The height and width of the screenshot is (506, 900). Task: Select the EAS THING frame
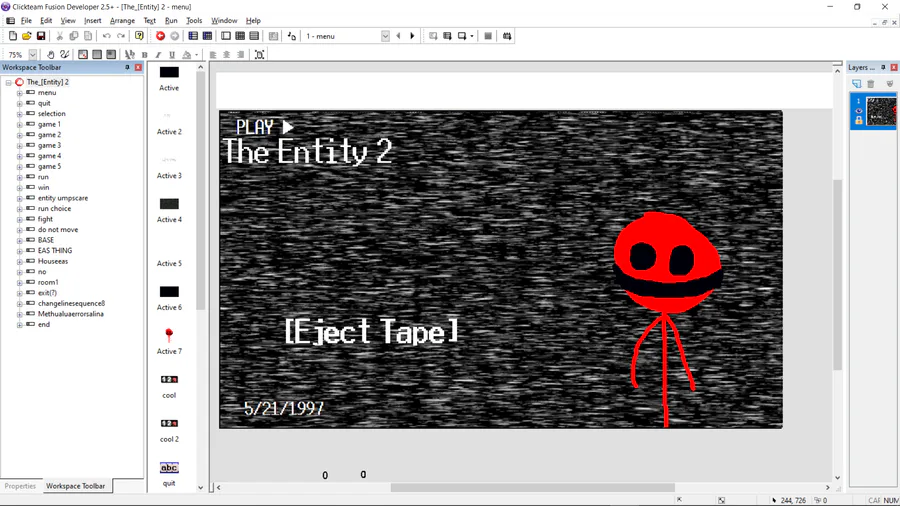(x=55, y=251)
